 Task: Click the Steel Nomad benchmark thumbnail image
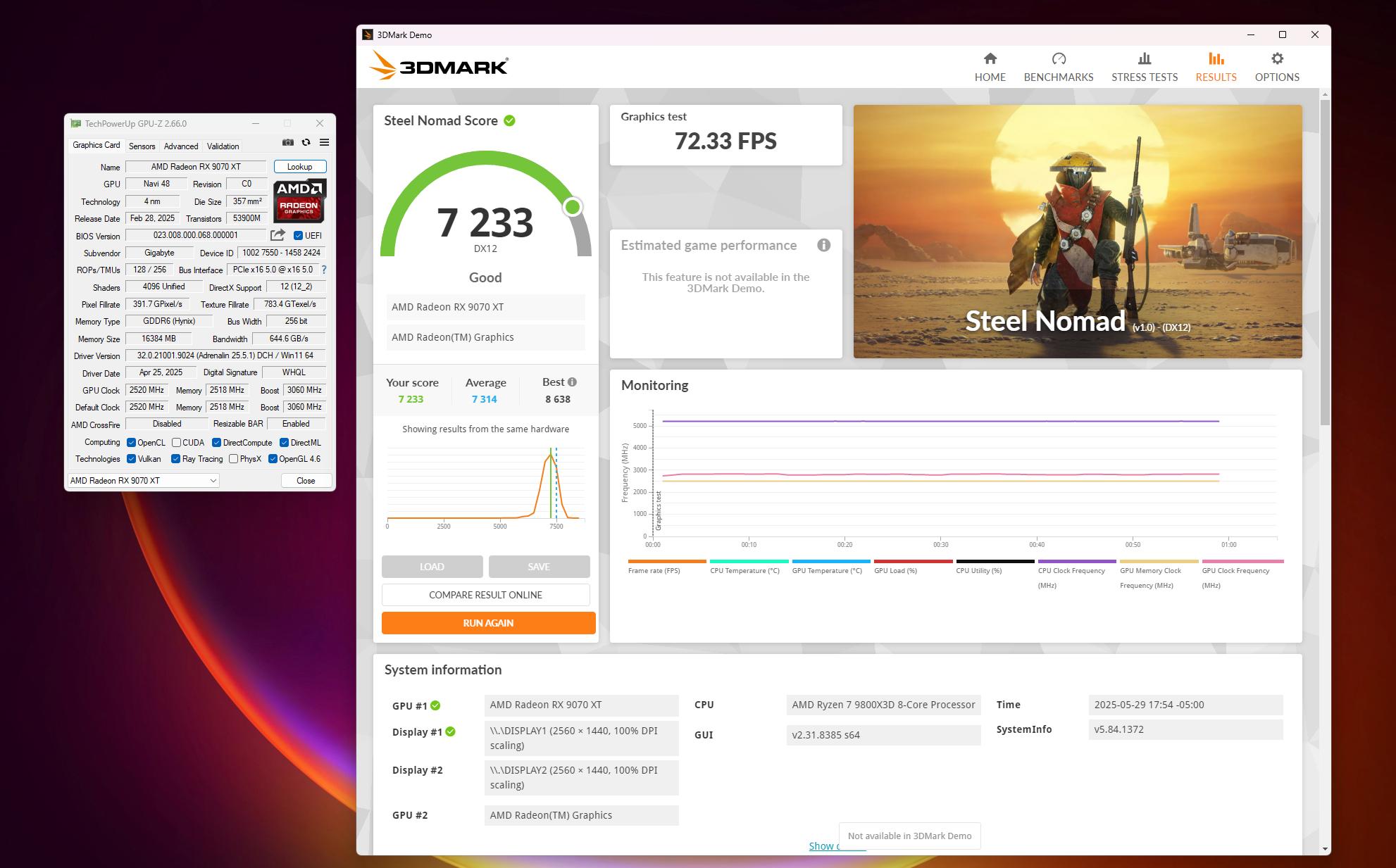[x=1078, y=232]
